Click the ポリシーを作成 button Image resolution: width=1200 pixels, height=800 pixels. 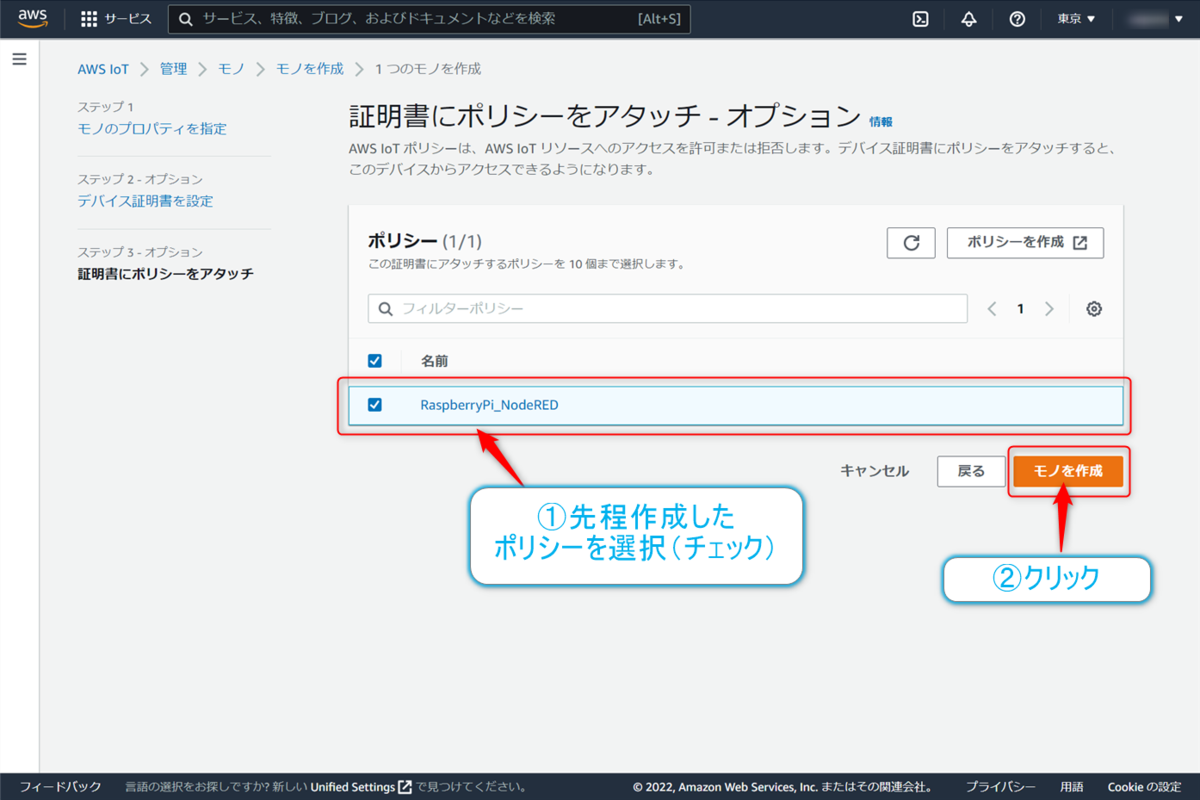click(x=1025, y=243)
